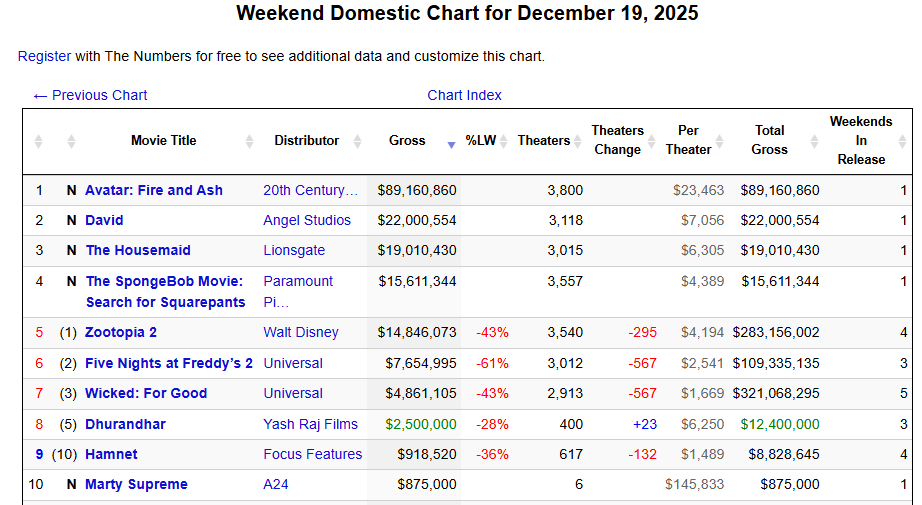This screenshot has width=922, height=505.
Task: Click the Angel Studios distributor link
Action: 307,220
